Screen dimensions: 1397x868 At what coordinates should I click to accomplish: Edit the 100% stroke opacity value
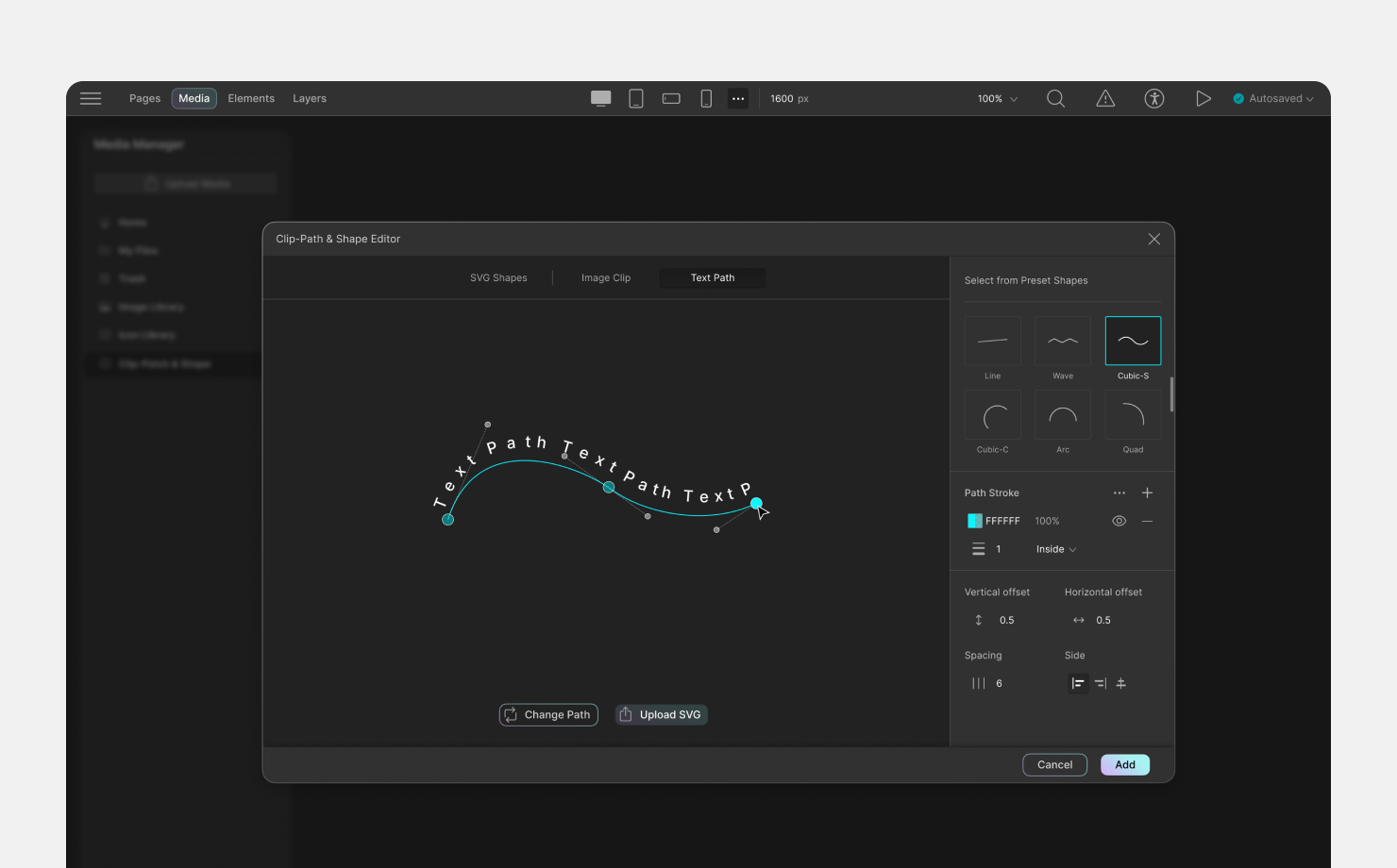[1047, 521]
